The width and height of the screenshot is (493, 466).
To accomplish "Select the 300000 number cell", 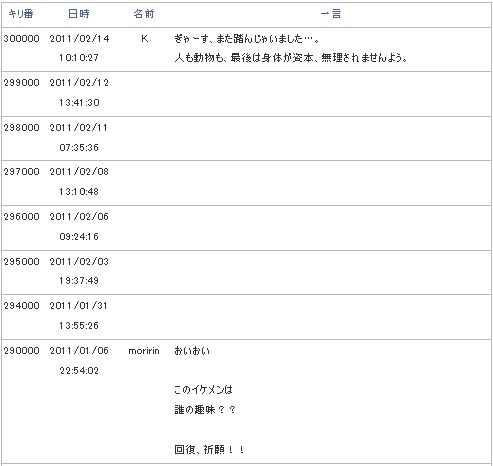I will [21, 39].
